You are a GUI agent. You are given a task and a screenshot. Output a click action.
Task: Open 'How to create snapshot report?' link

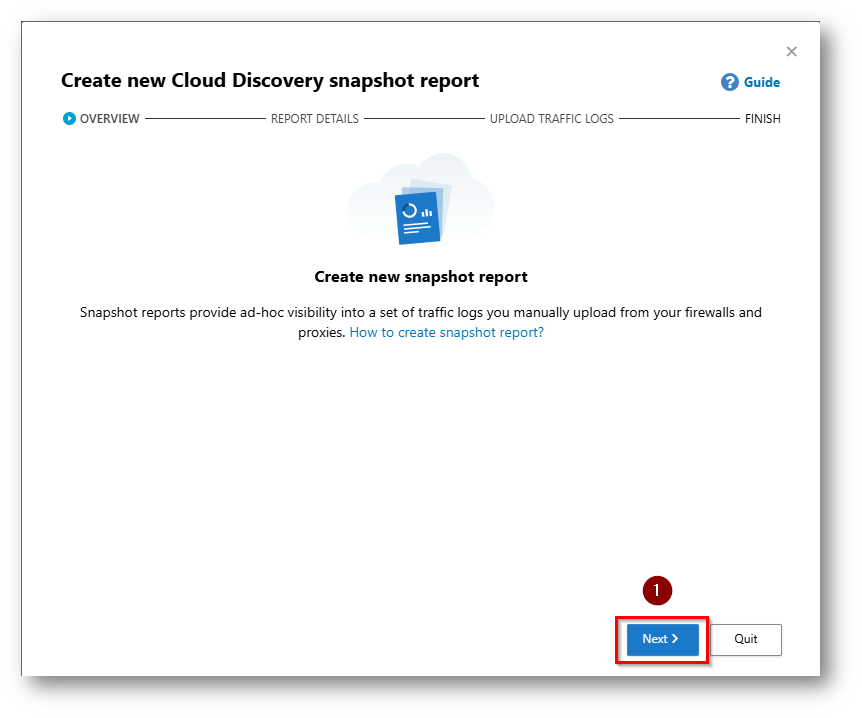(x=446, y=332)
